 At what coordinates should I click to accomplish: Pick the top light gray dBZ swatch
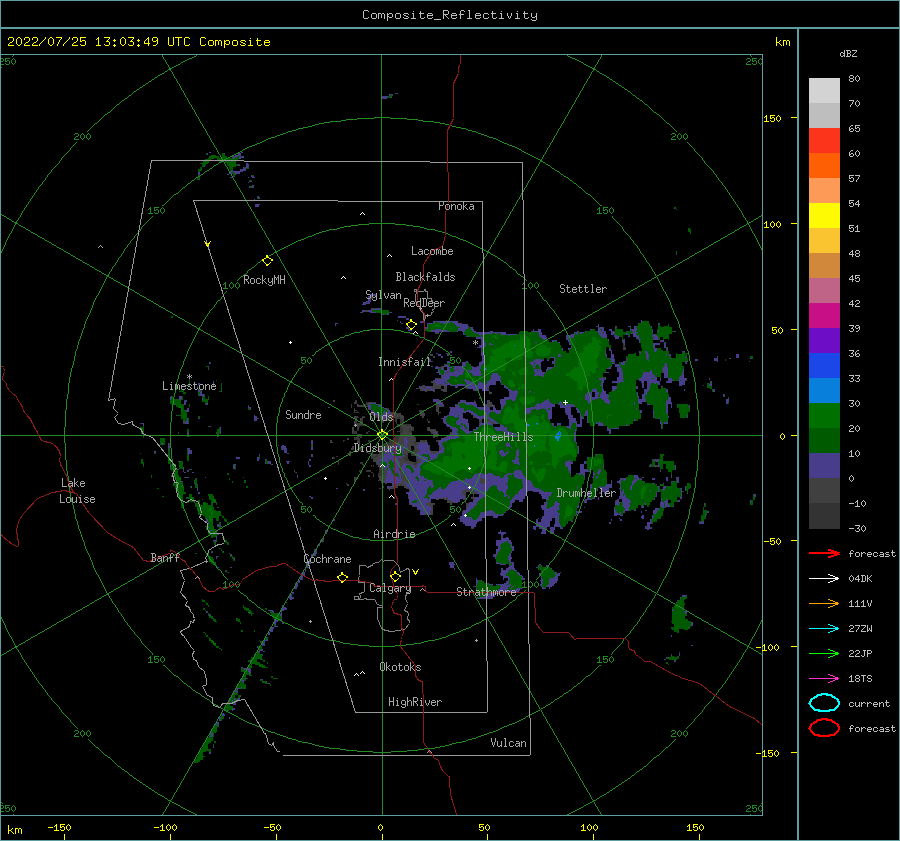[x=824, y=91]
